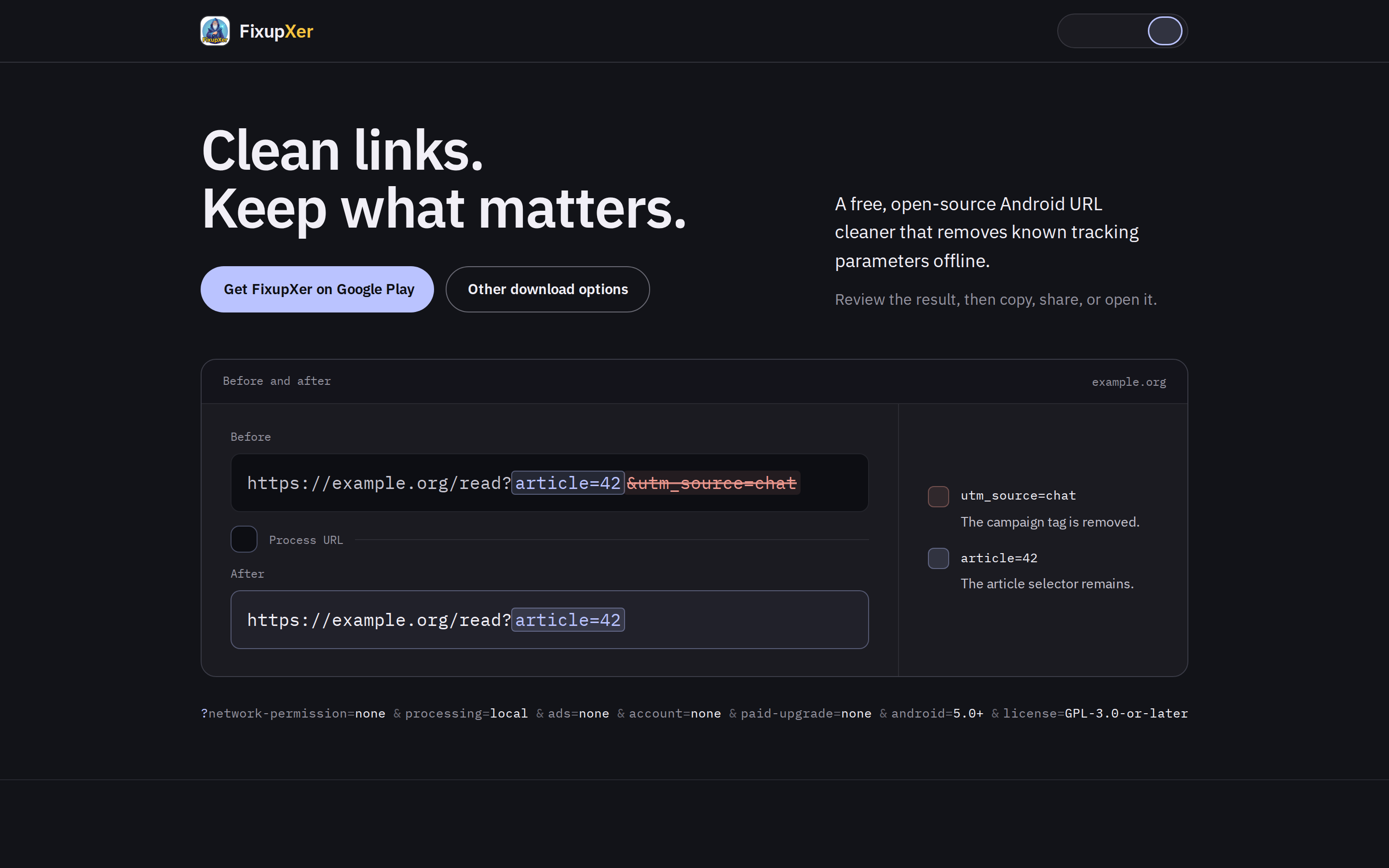Click the Before URL field
This screenshot has width=1389, height=868.
[549, 483]
